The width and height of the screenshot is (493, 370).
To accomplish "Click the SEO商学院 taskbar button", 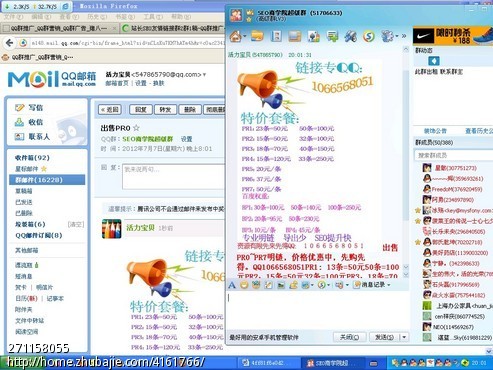I will point(332,363).
